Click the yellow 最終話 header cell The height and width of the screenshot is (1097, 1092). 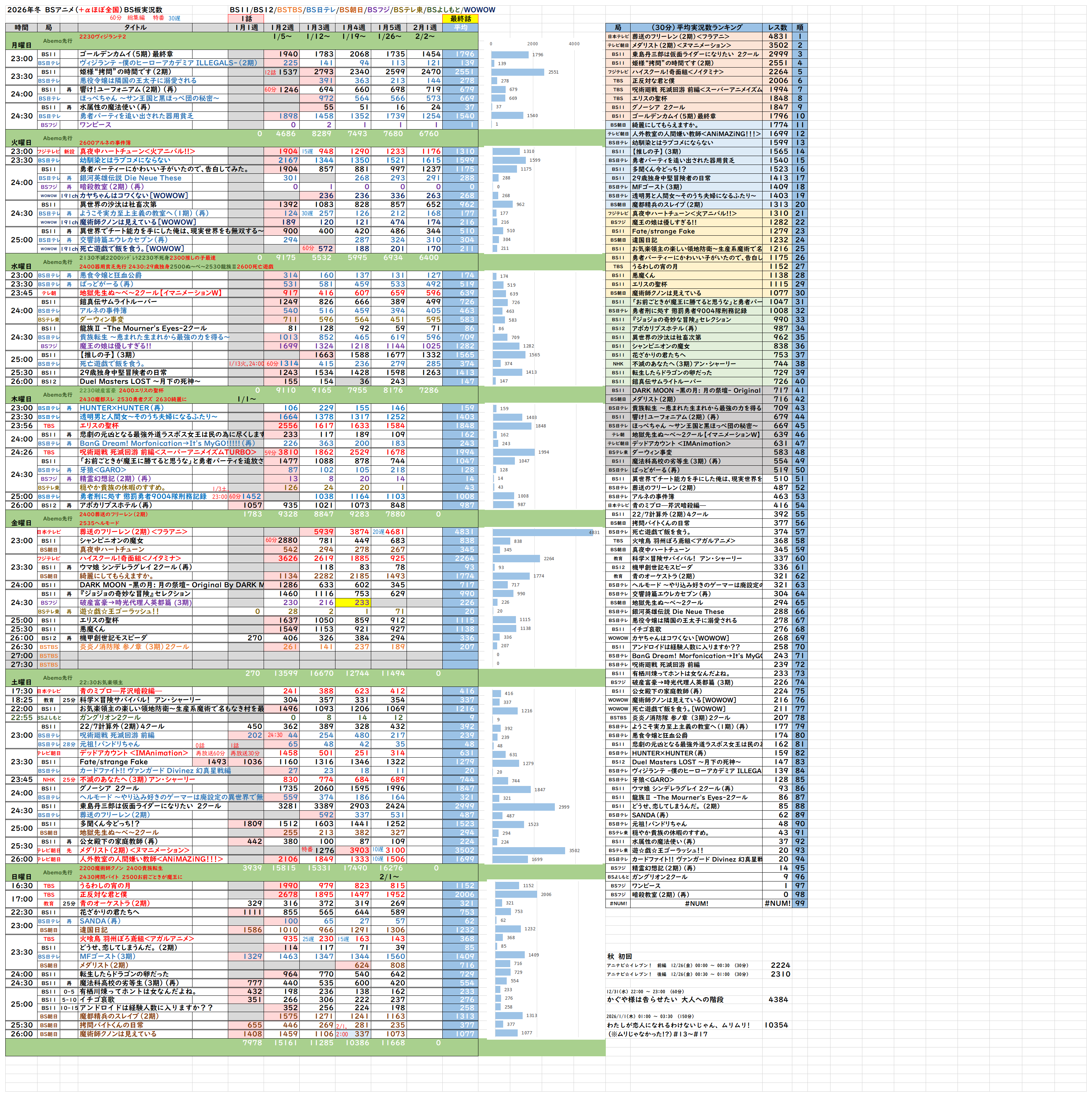(x=460, y=19)
